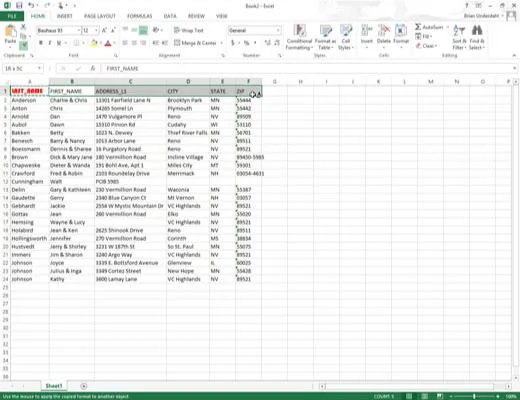The image size is (520, 400).
Task: Open the number format General dropdown
Action: point(278,30)
